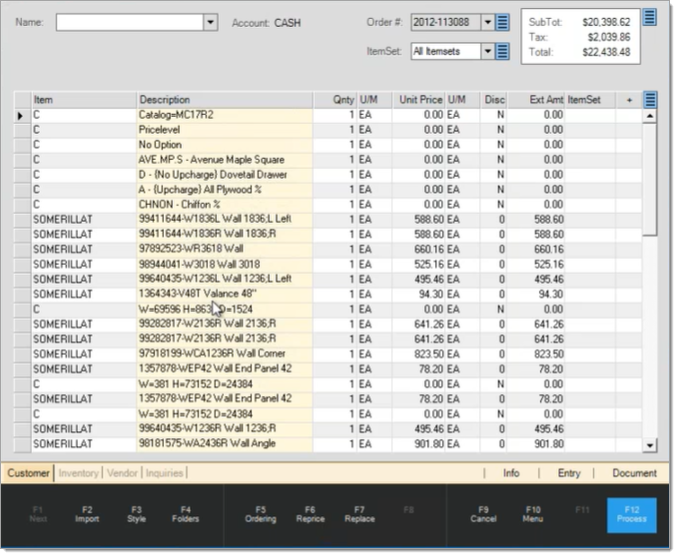Sort by the Unit Price column header
This screenshot has height=556, width=677.
420,100
